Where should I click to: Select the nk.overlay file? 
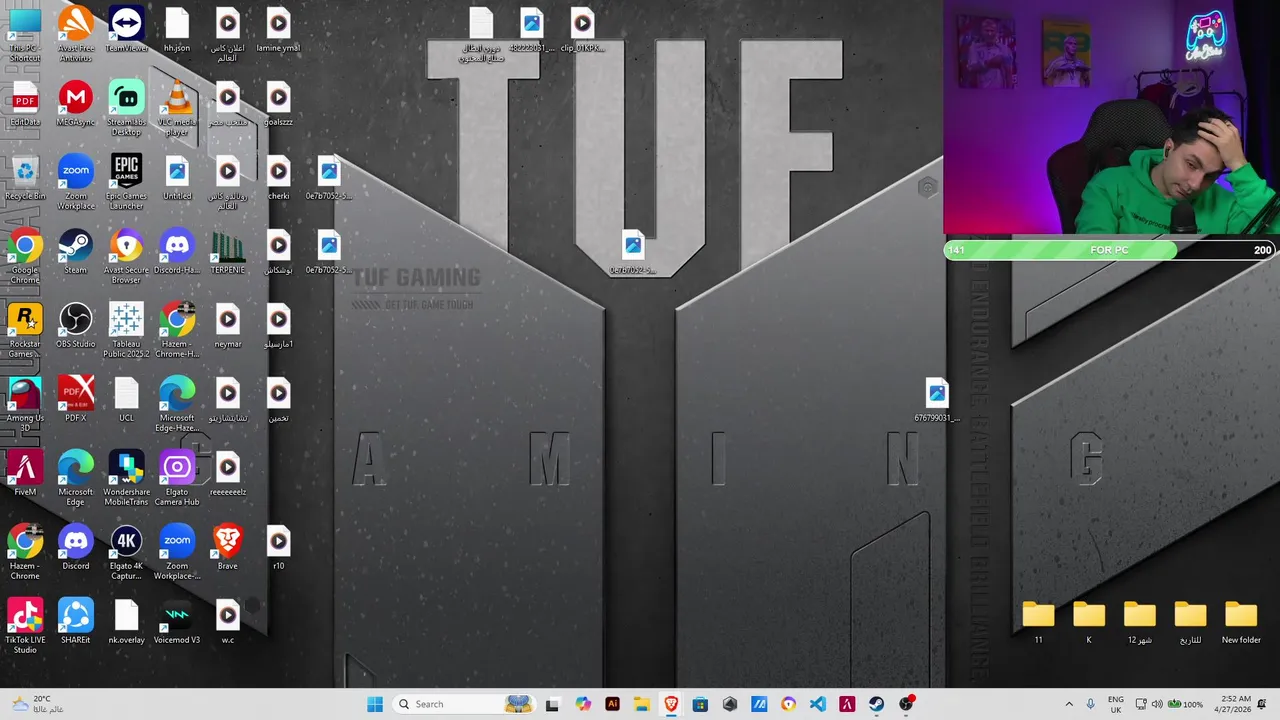tap(126, 622)
